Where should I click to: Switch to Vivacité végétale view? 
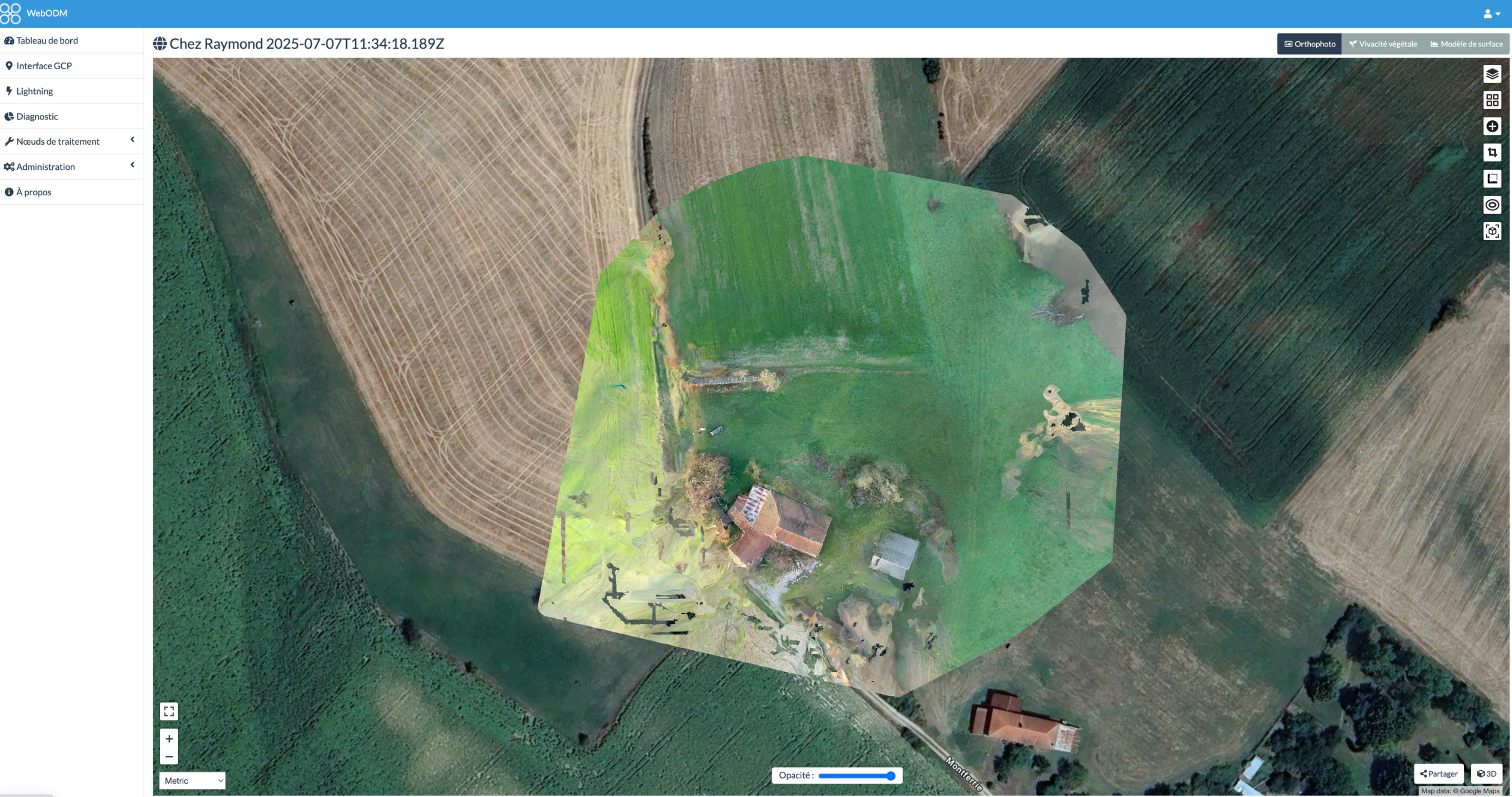pyautogui.click(x=1382, y=44)
